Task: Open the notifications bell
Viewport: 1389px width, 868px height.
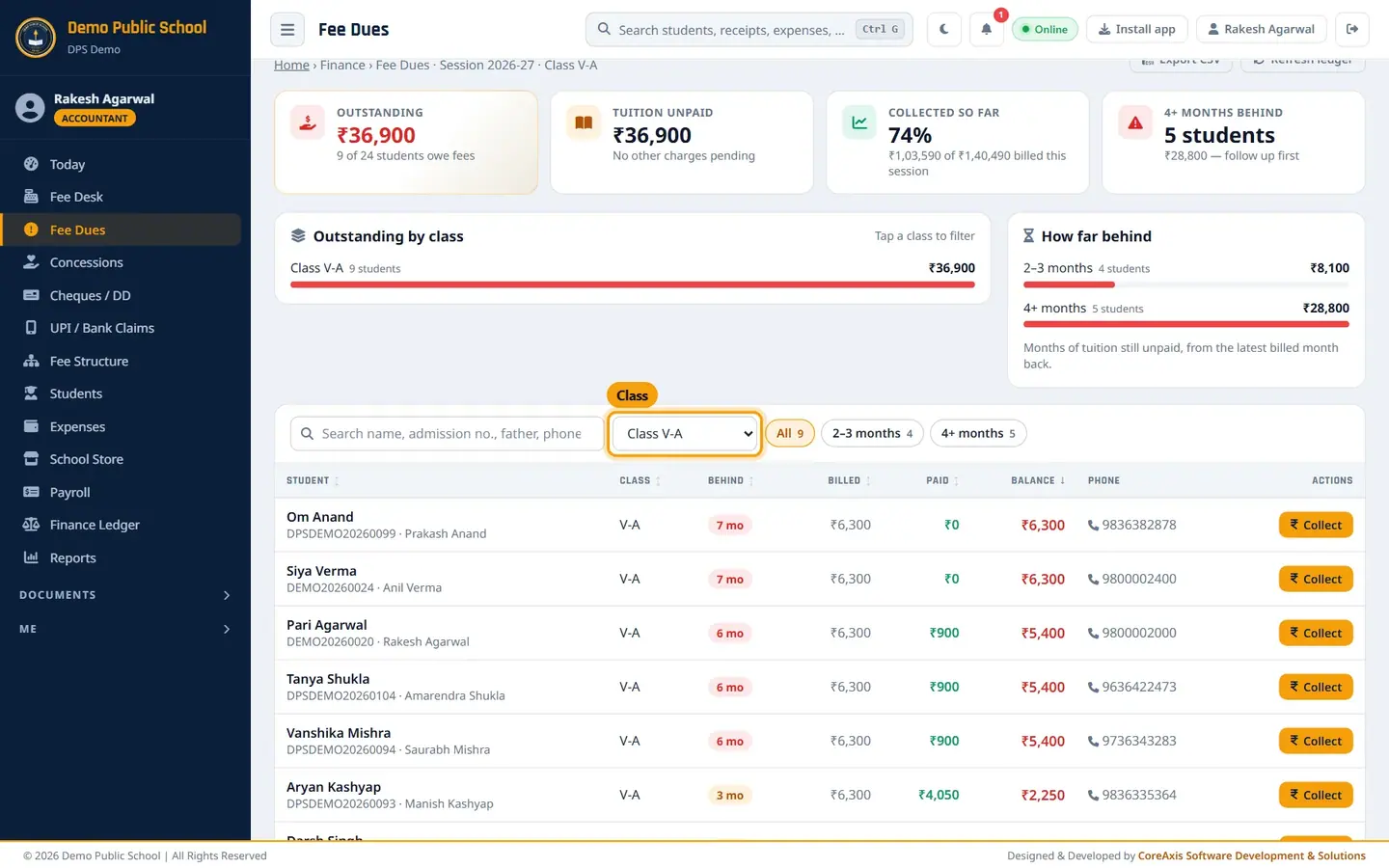Action: point(986,30)
